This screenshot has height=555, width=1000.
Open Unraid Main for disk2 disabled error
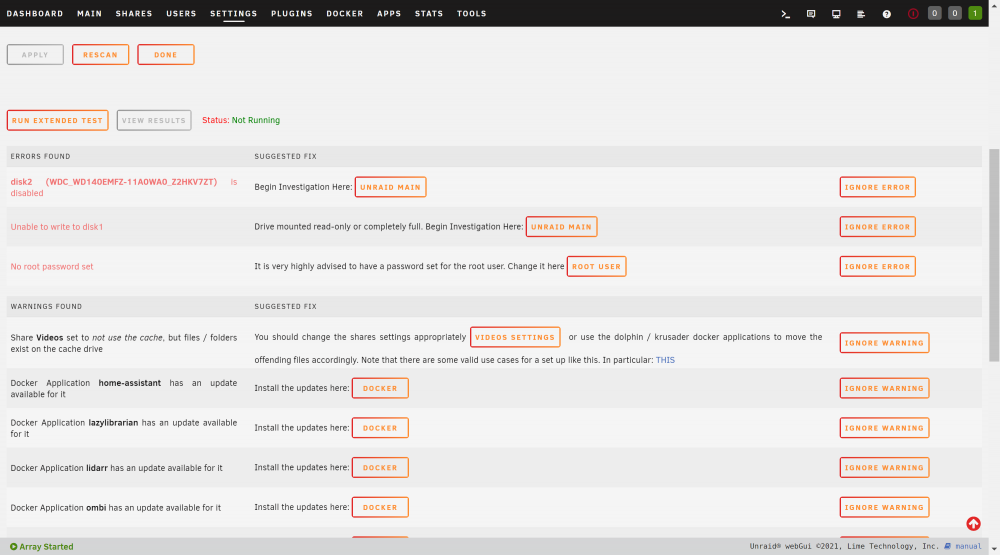[x=390, y=187]
